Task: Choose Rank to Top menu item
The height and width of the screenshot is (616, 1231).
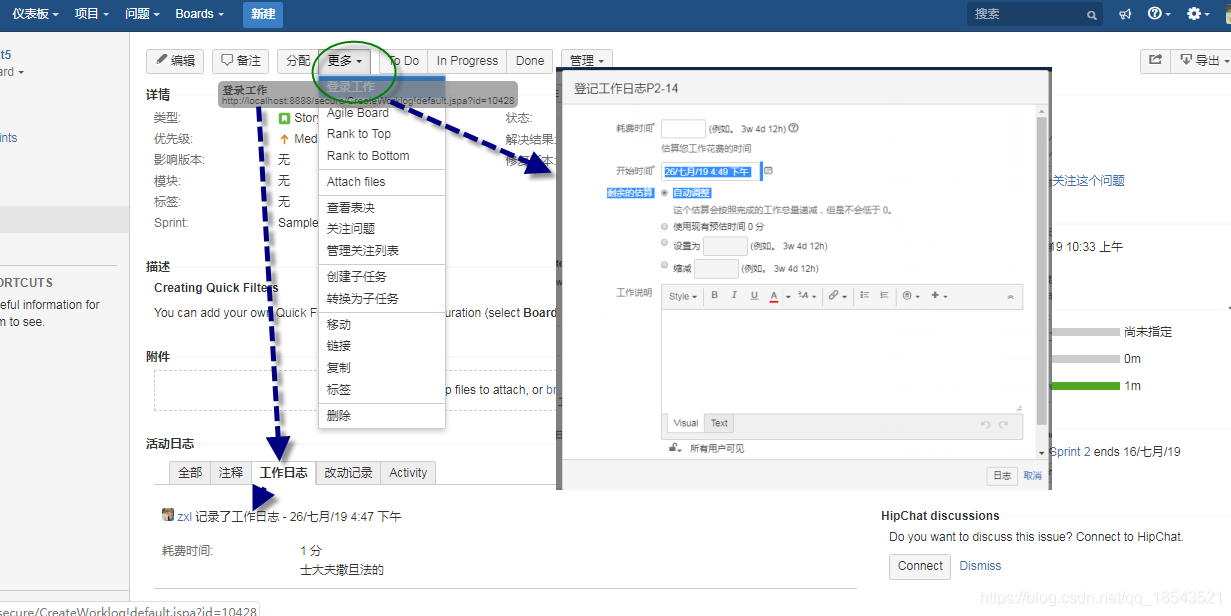Action: [381, 134]
